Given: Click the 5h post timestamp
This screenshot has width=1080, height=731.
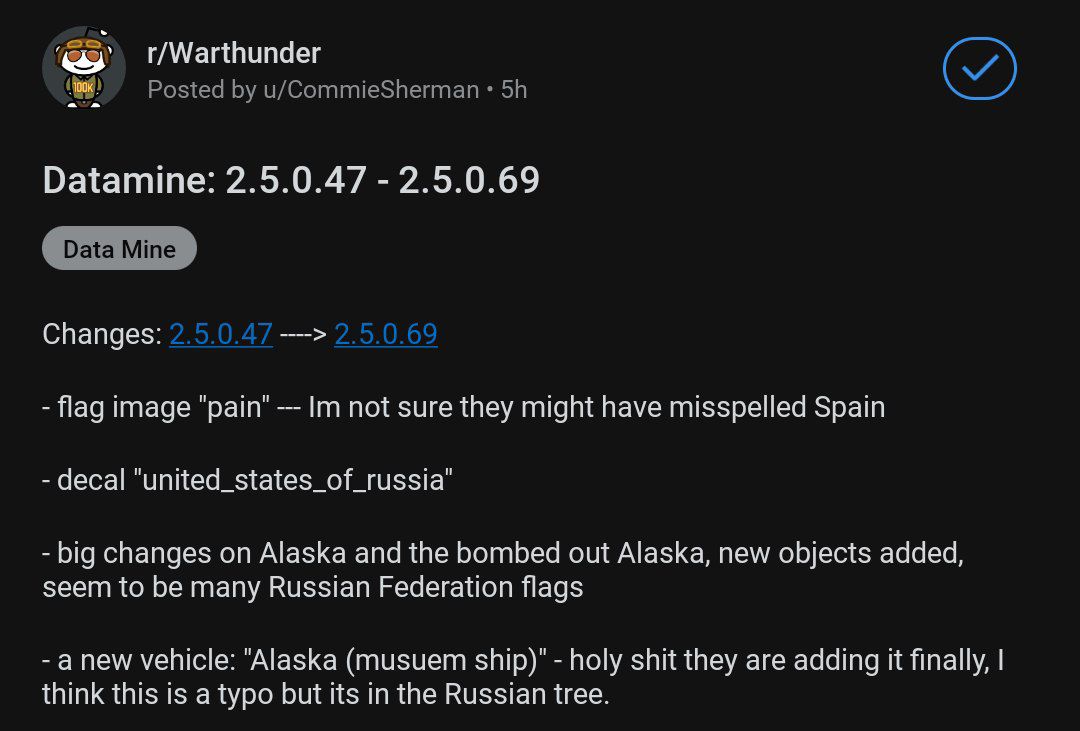Looking at the screenshot, I should (514, 90).
